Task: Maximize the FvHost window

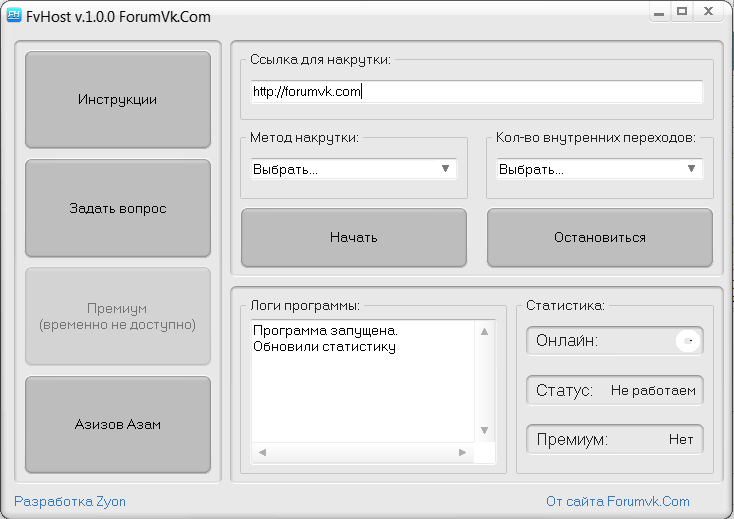Action: coord(682,11)
